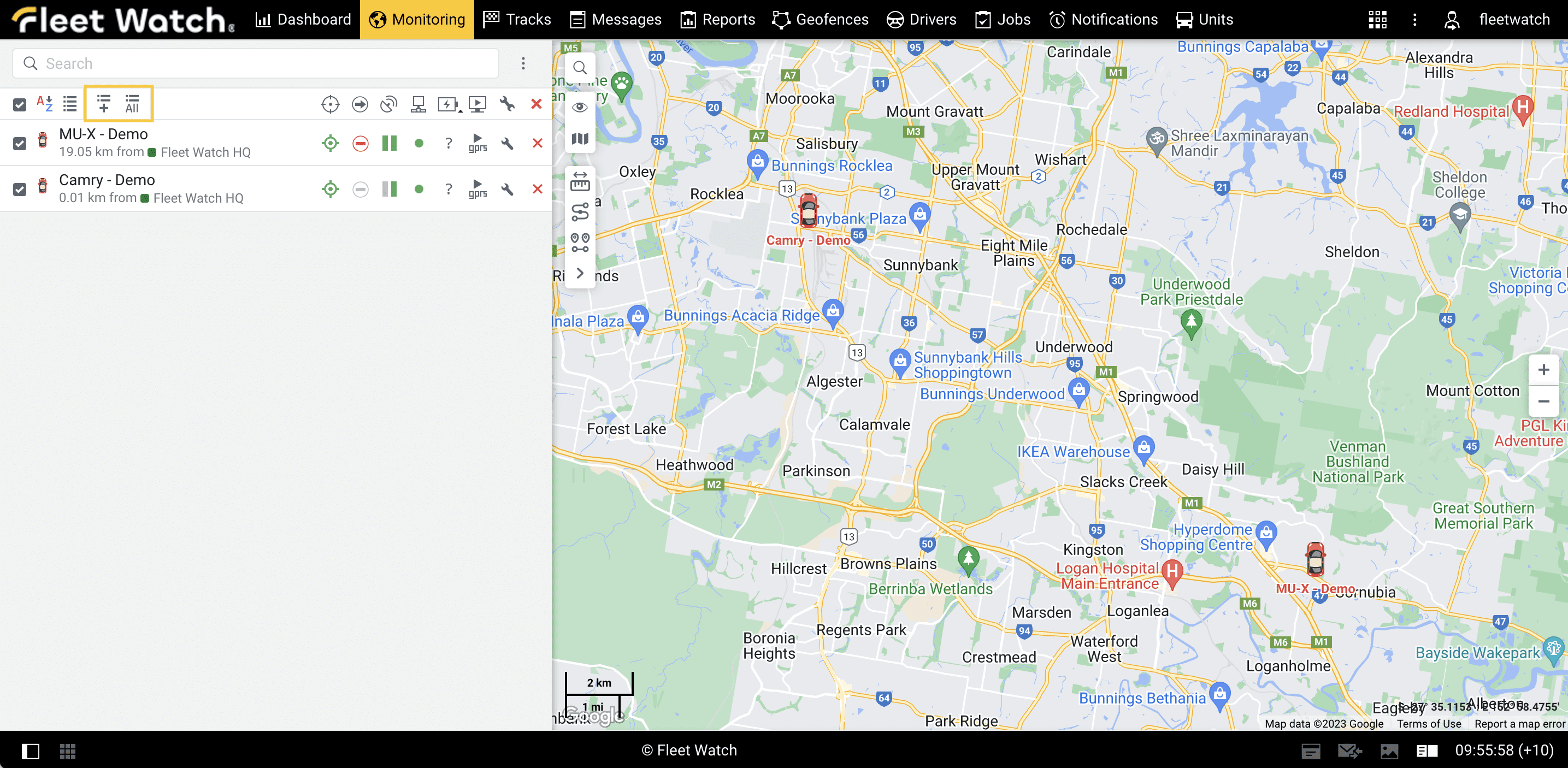Click the sort A-Z icon in unit list
1568x768 pixels.
pos(44,104)
